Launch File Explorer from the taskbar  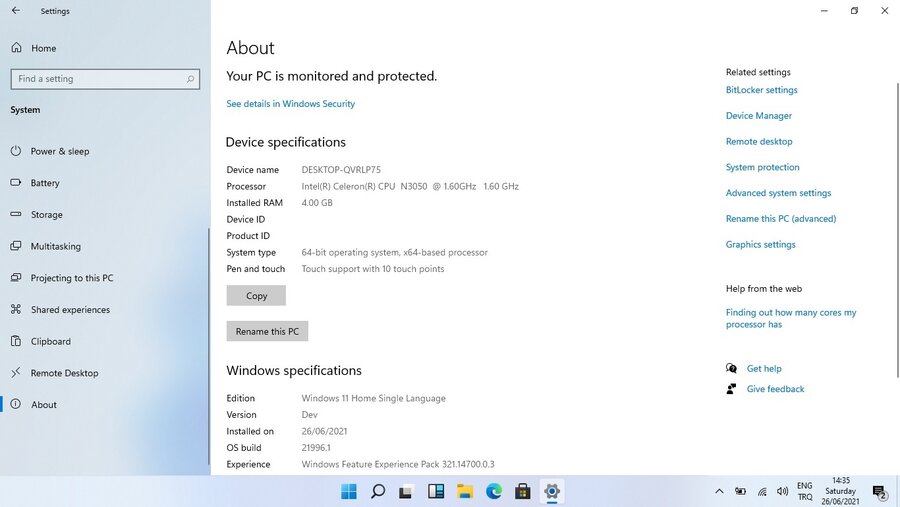[x=464, y=491]
